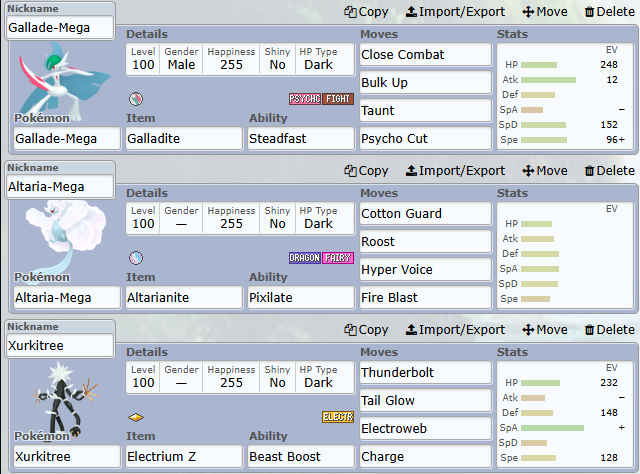Click Gallade-Mega's Atk stat bar

(x=548, y=80)
